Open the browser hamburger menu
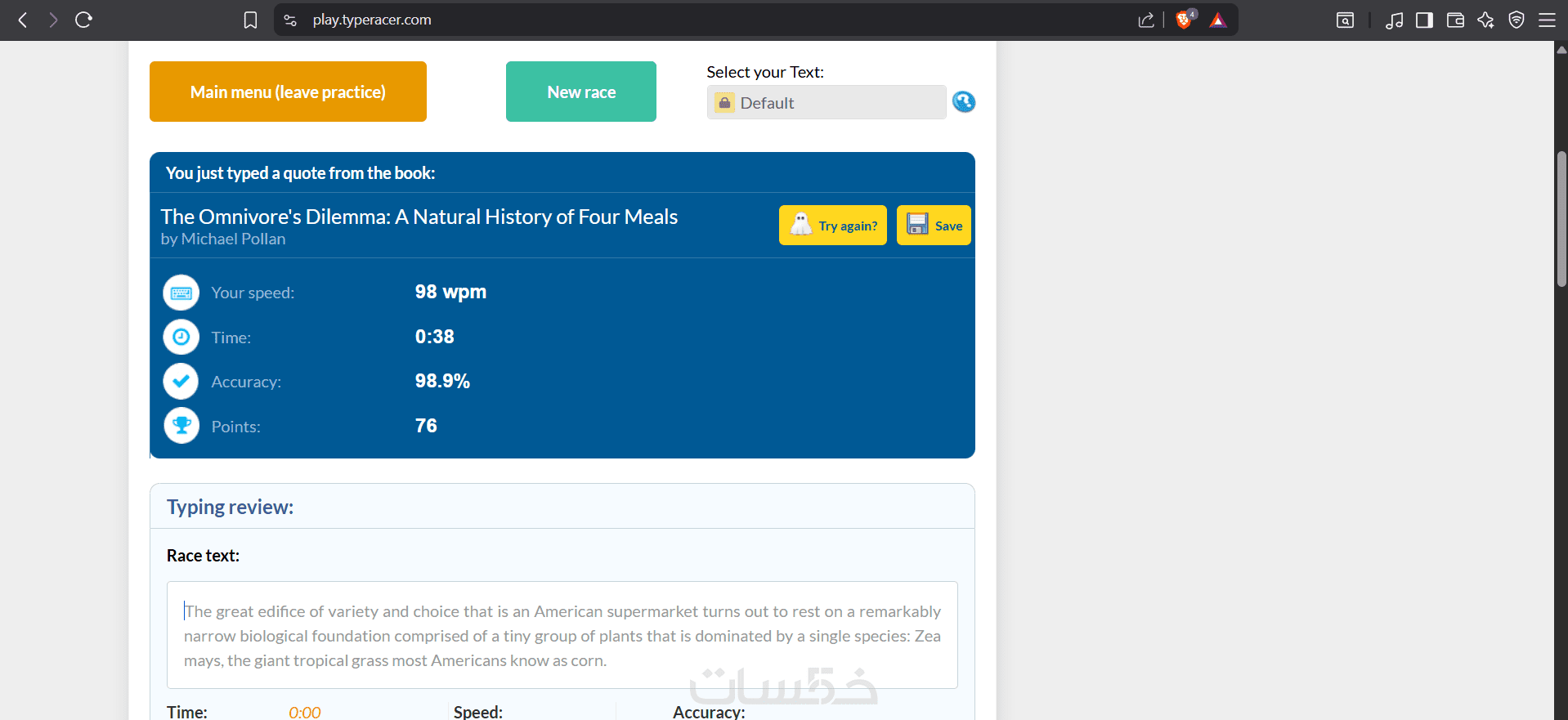Viewport: 1568px width, 720px height. 1547,20
